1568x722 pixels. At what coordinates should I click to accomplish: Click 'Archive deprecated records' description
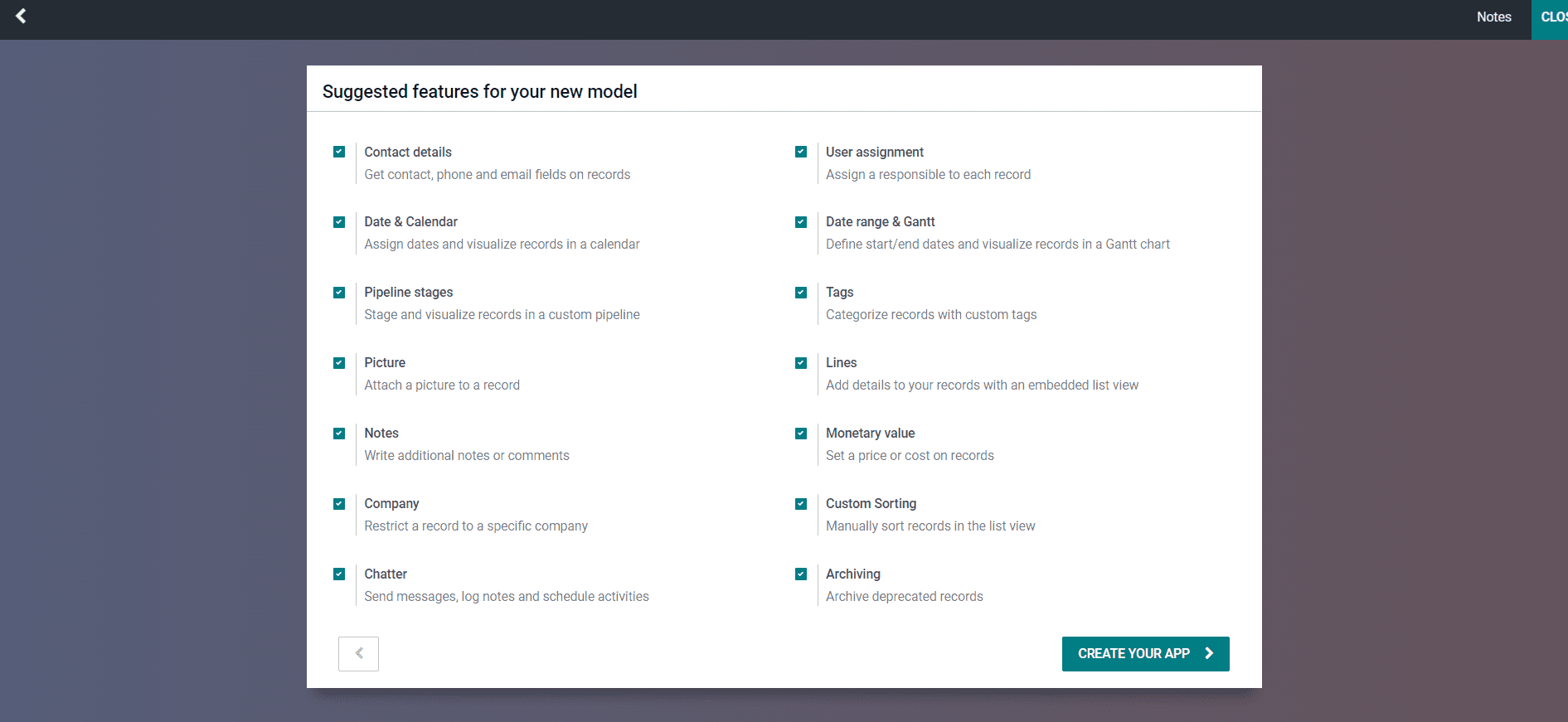905,596
